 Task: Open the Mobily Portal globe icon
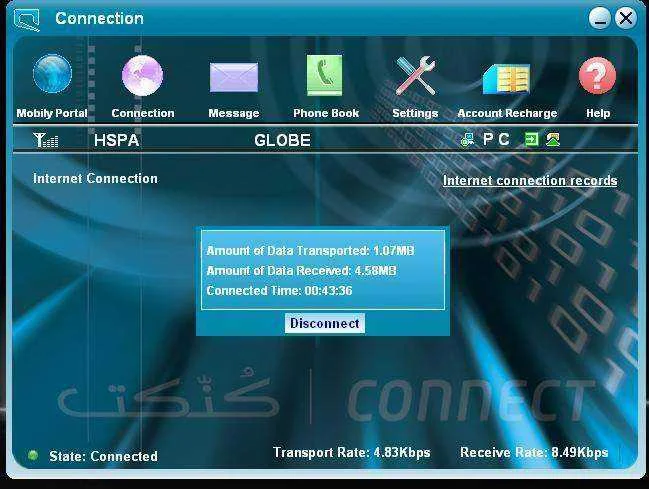point(52,74)
